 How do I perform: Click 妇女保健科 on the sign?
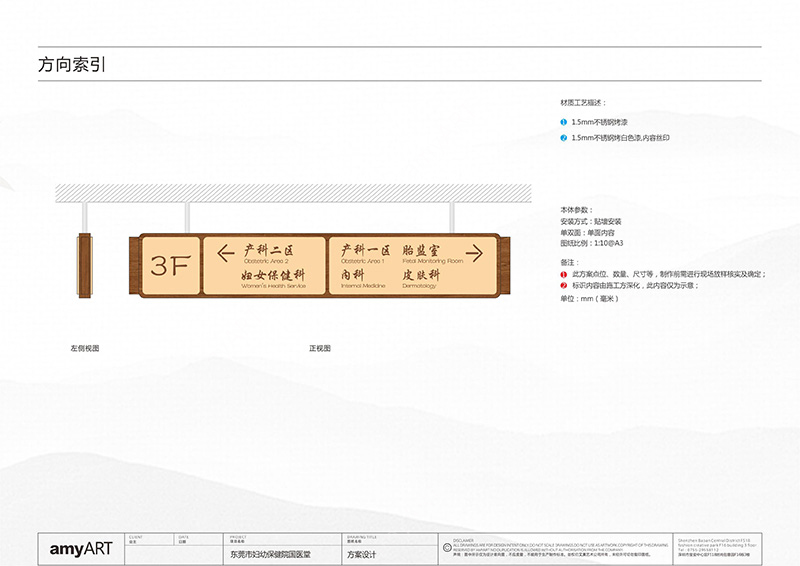[x=273, y=275]
